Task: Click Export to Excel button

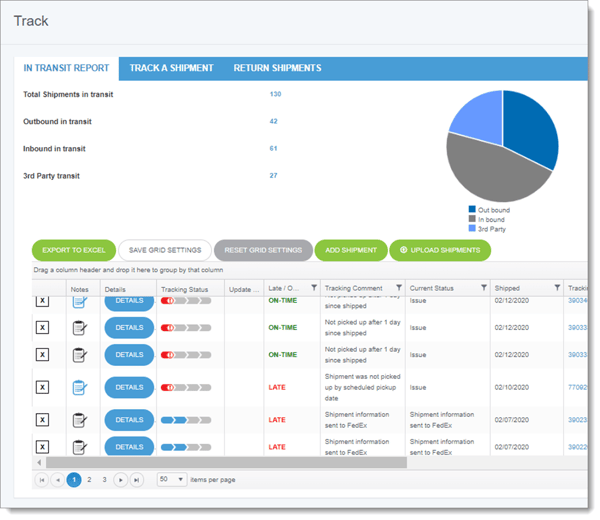Action: tap(74, 250)
